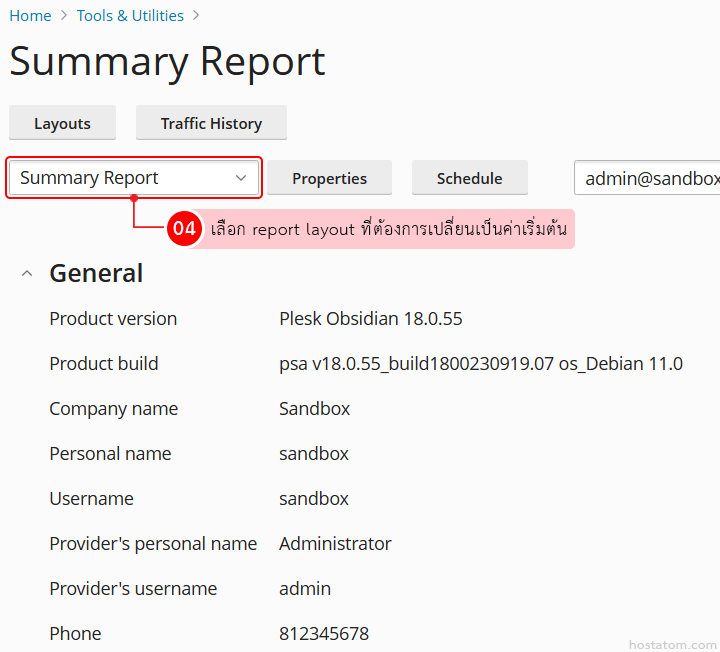This screenshot has height=652, width=720.
Task: Select the Plesk Obsidian 18.0.55 version text
Action: point(370,319)
